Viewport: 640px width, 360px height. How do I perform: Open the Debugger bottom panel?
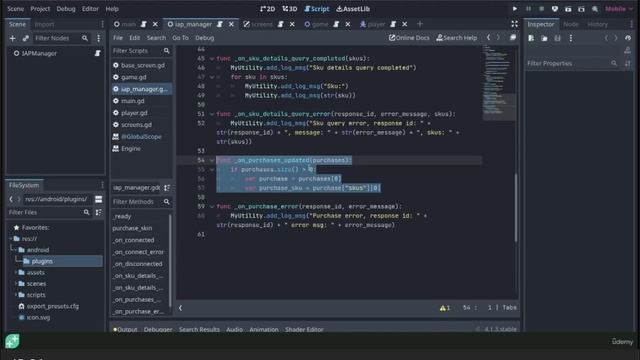pyautogui.click(x=158, y=329)
